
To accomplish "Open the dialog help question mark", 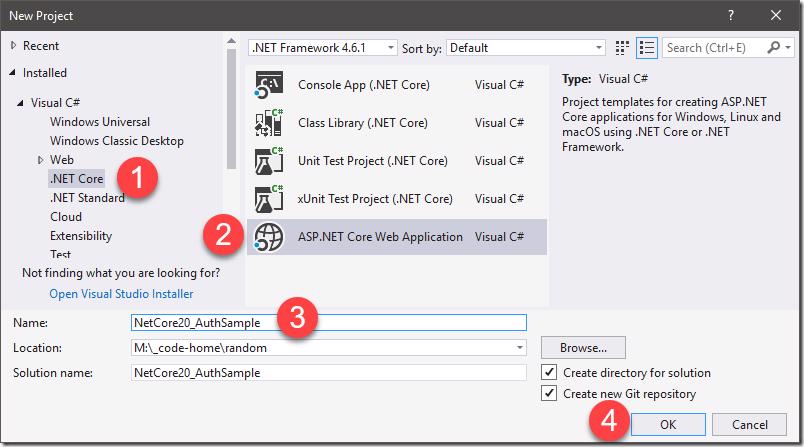I will tap(731, 15).
